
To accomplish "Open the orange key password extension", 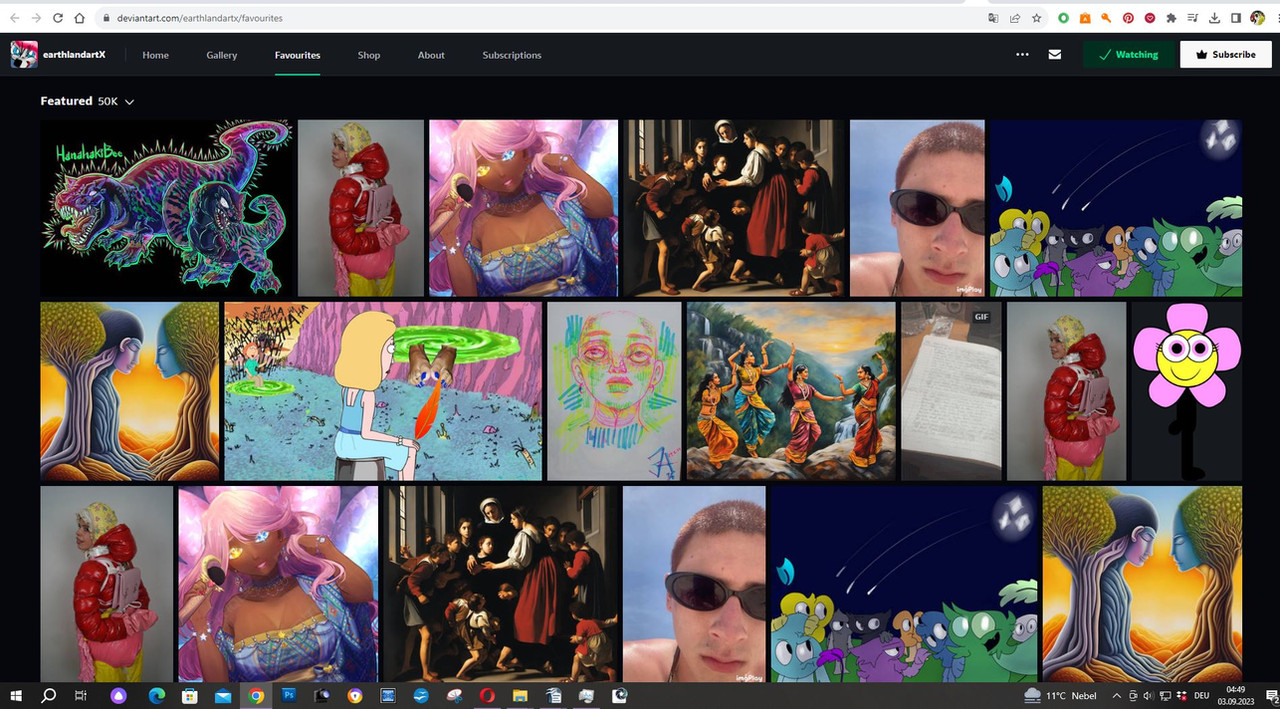I will 1106,18.
